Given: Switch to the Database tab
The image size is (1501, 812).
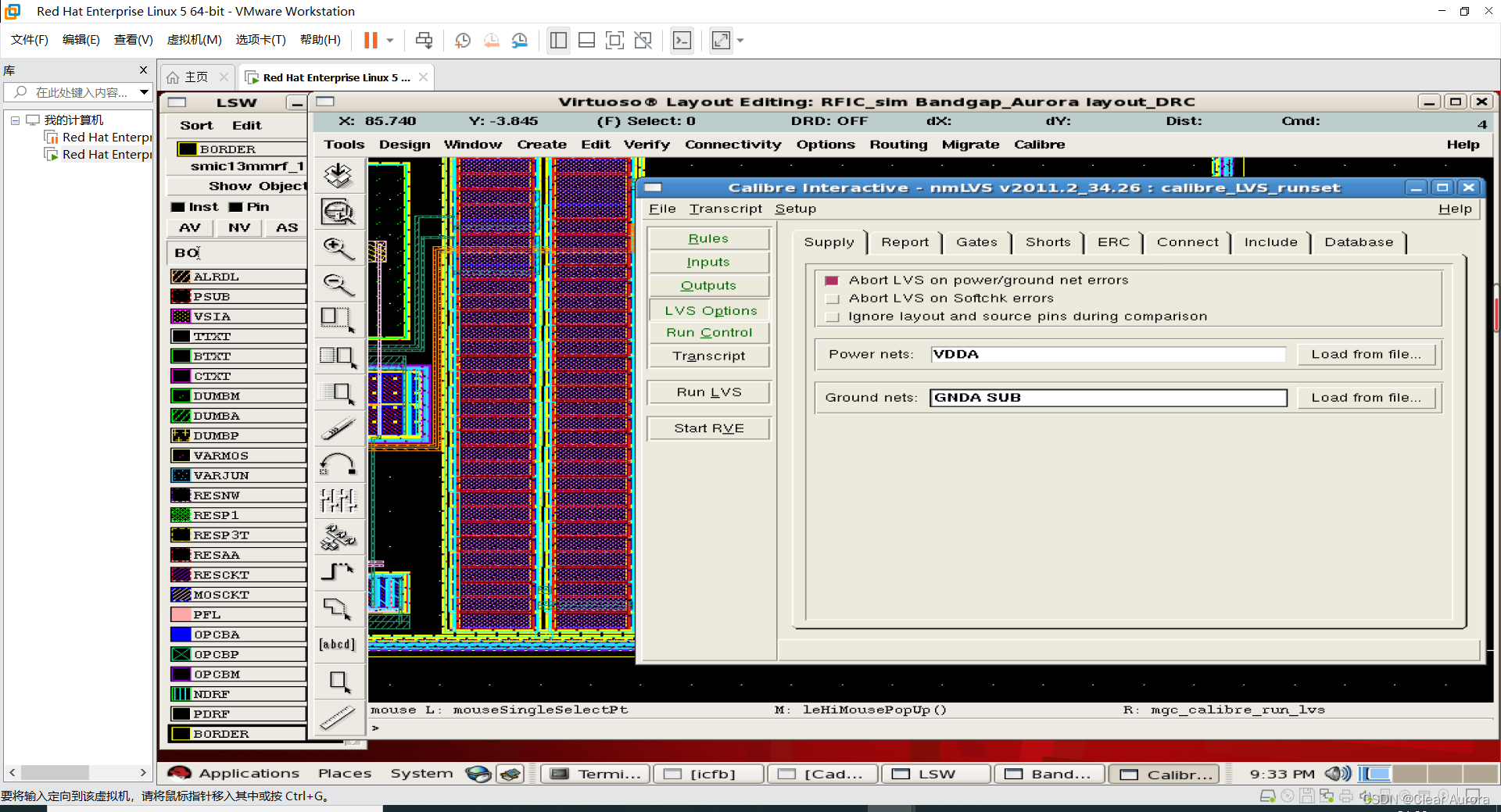Looking at the screenshot, I should click(x=1359, y=242).
